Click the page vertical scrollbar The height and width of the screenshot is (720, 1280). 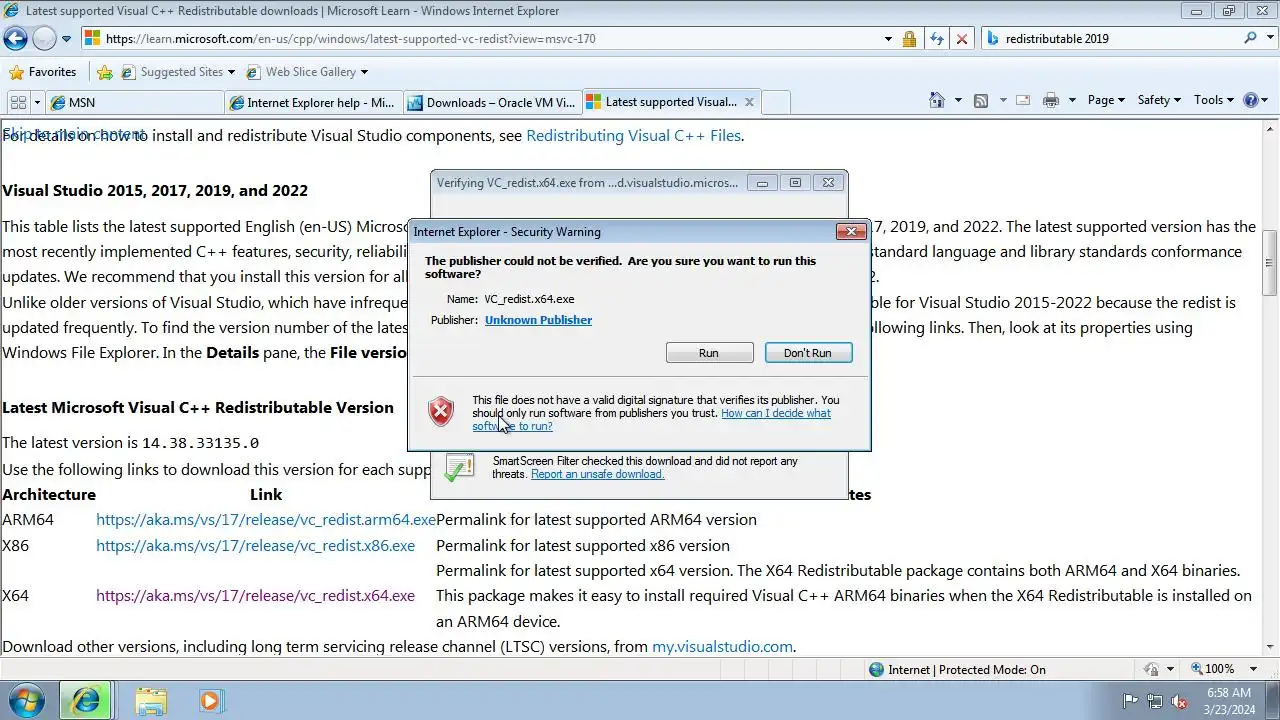(1270, 390)
